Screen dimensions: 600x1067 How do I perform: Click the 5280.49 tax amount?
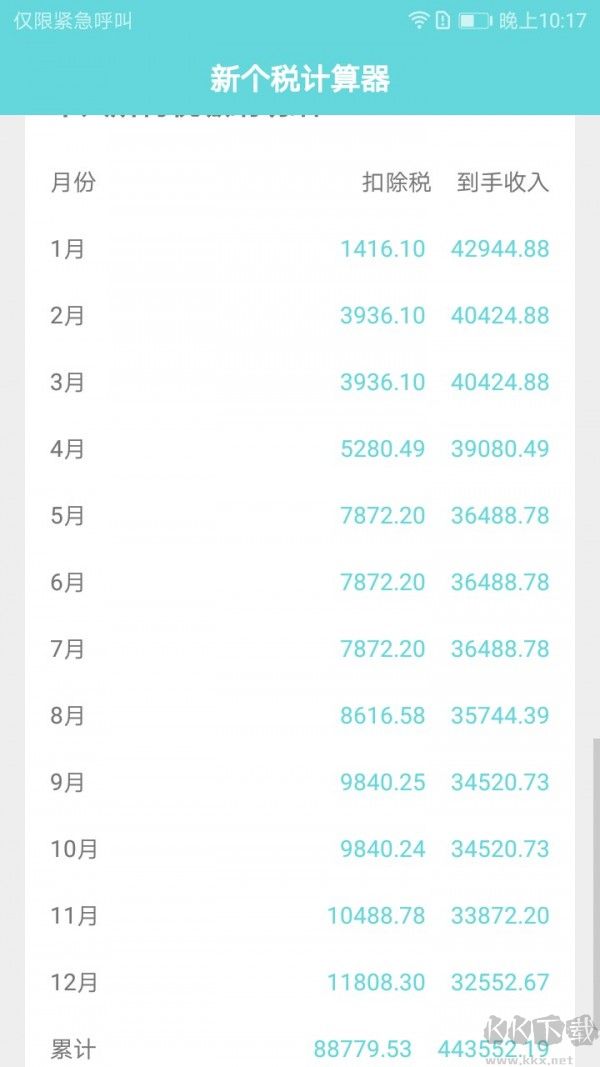[x=382, y=449]
